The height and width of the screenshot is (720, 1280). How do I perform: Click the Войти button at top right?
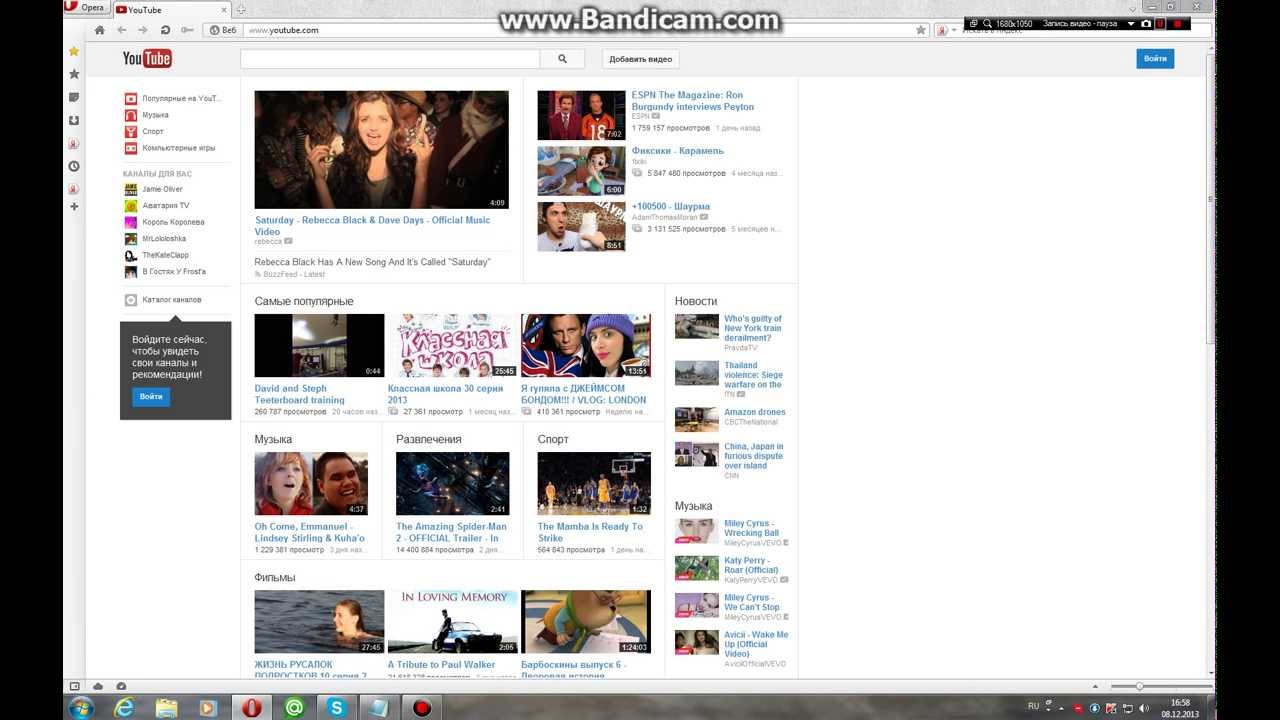pos(1155,59)
